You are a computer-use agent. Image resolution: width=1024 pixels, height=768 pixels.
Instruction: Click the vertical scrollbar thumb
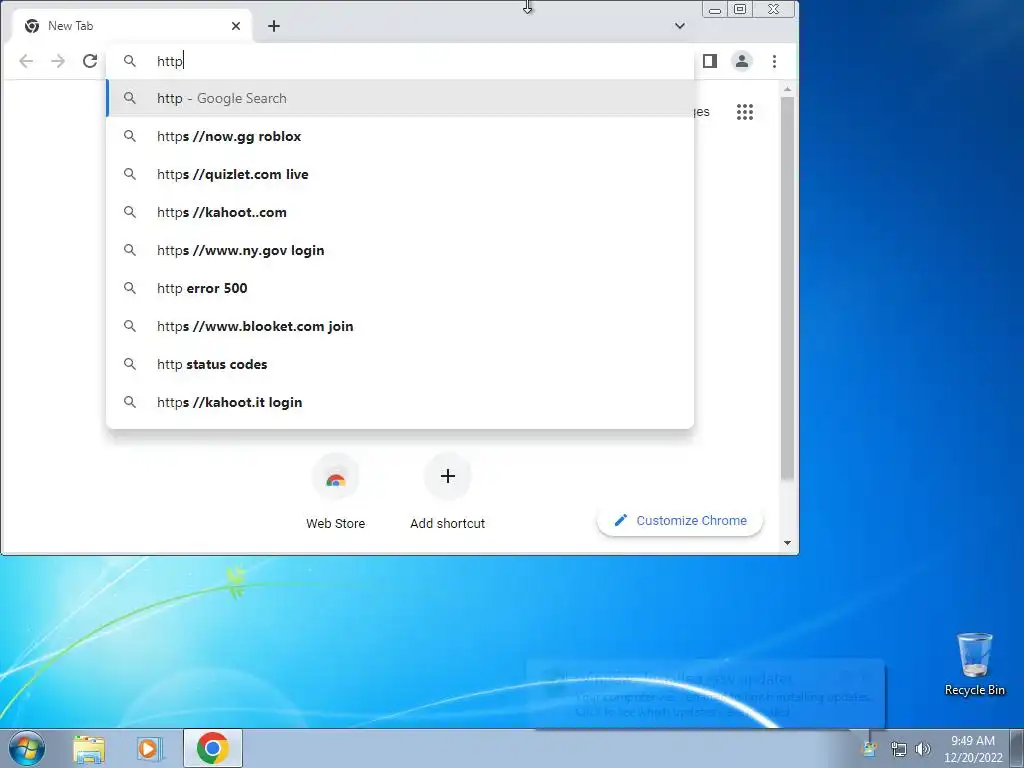(787, 289)
